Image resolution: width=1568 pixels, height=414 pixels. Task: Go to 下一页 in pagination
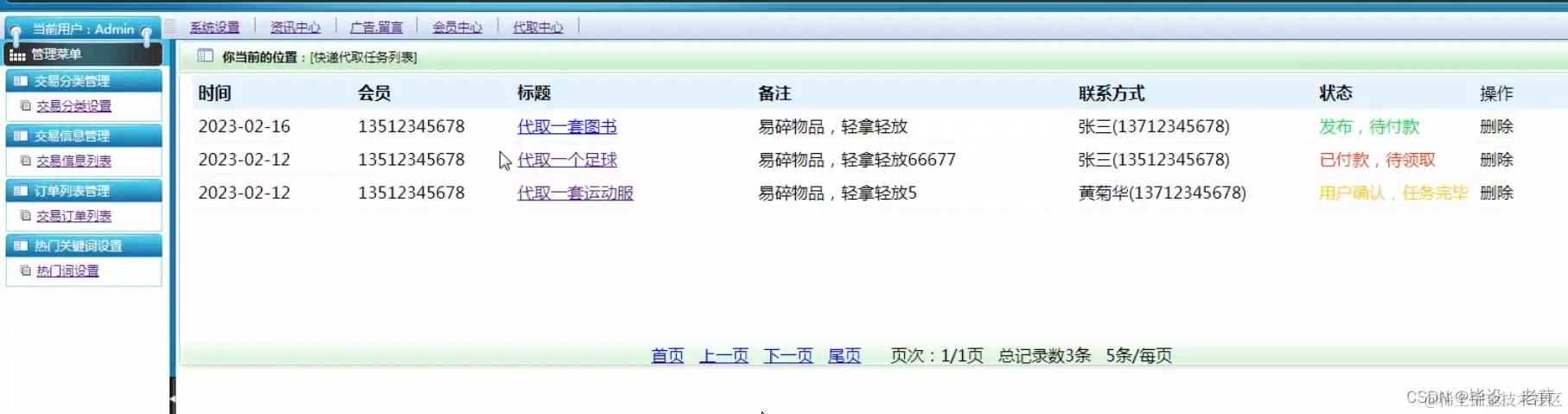[788, 356]
